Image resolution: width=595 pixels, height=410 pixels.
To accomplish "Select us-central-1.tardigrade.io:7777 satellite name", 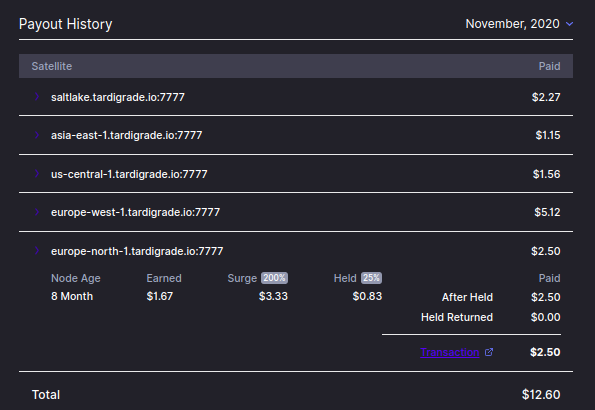I will 129,174.
